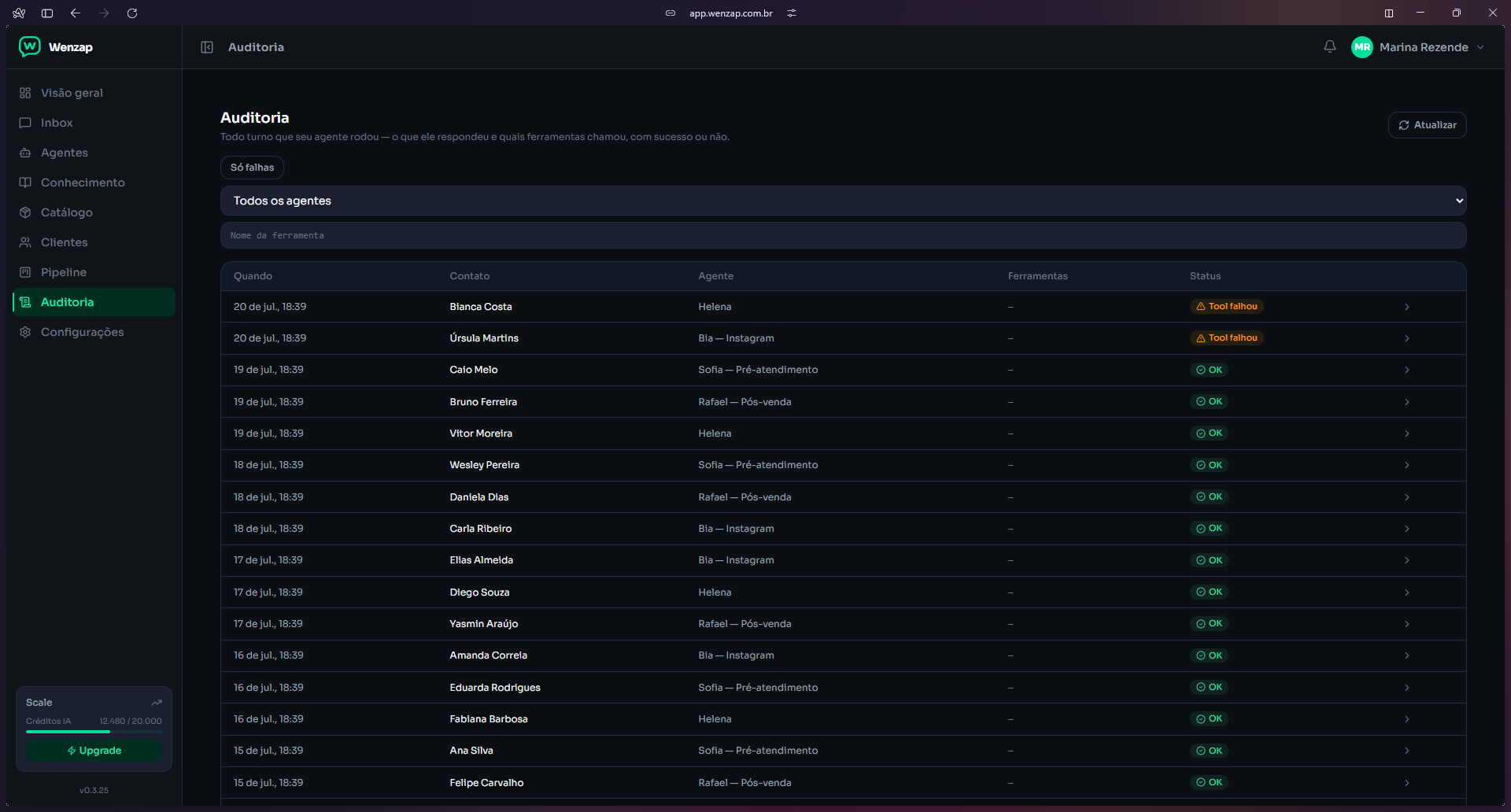
Task: Click the Scale plan trend arrow icon
Action: [157, 703]
